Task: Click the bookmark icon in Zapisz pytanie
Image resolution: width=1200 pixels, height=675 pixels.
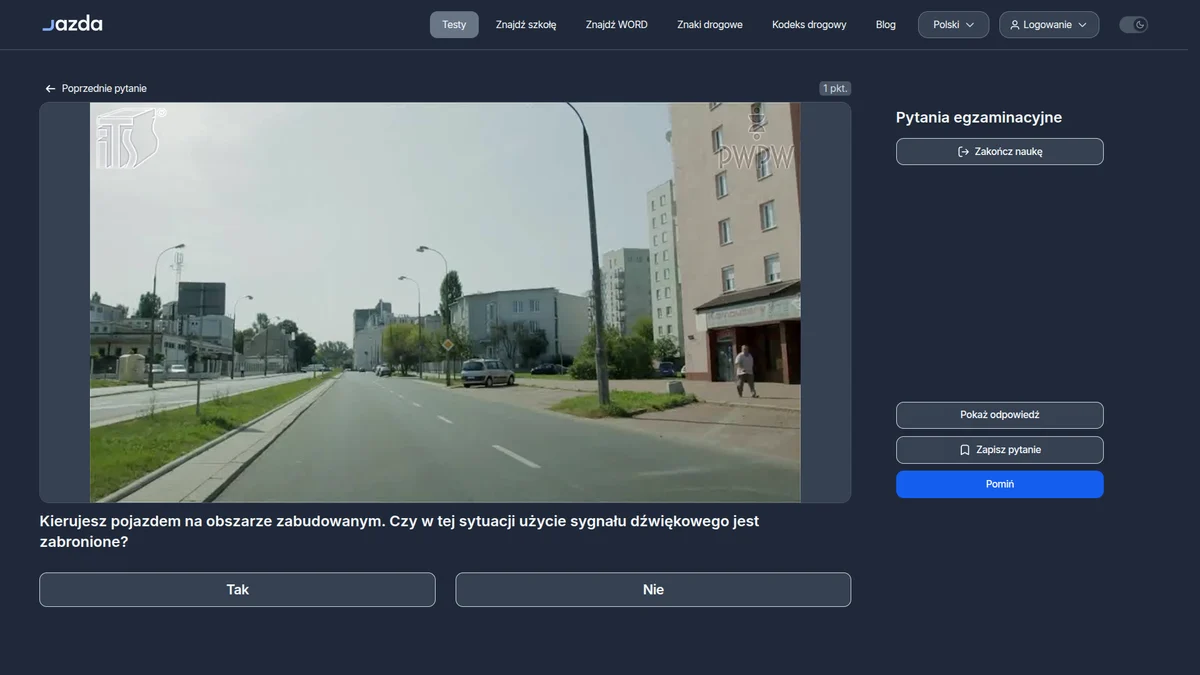Action: [965, 450]
